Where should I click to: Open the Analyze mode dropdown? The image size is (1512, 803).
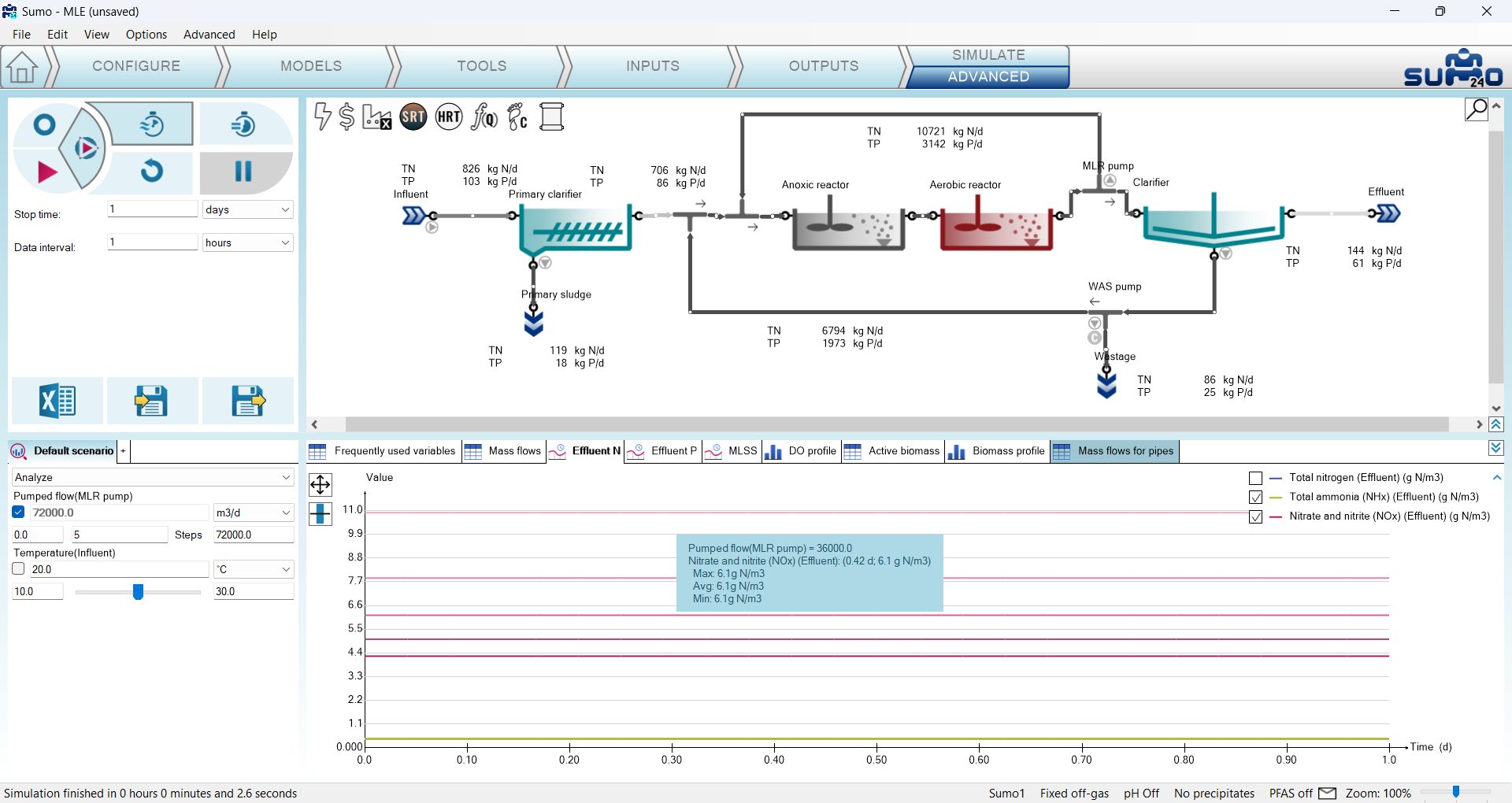pos(153,477)
